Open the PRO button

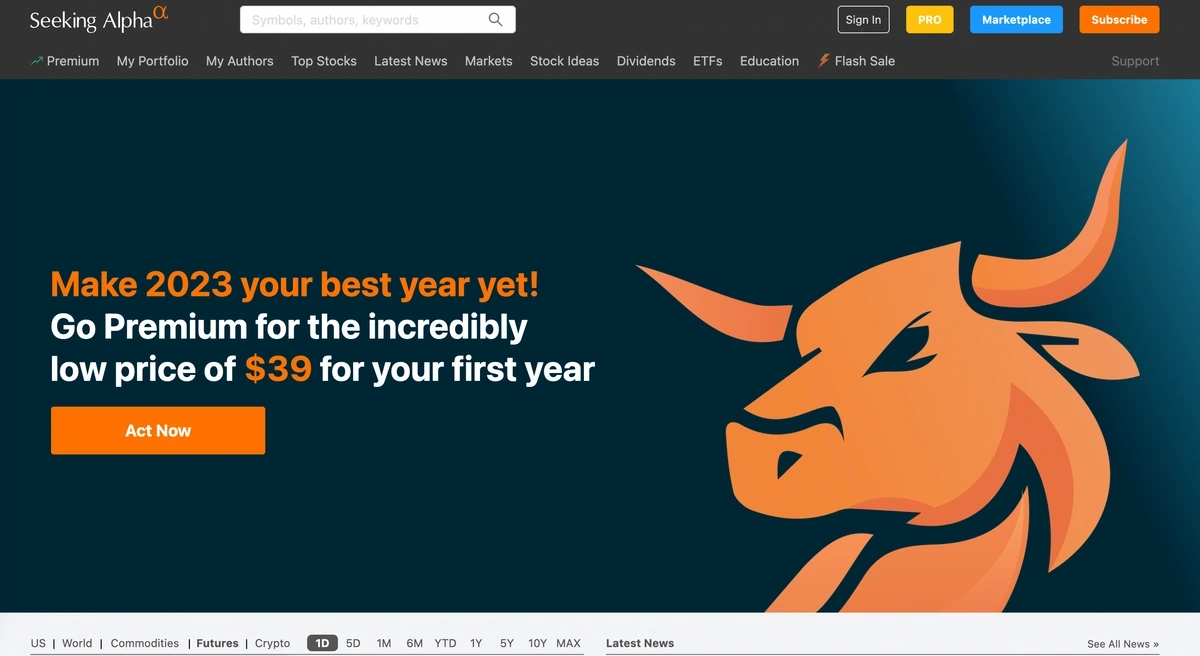click(x=930, y=20)
